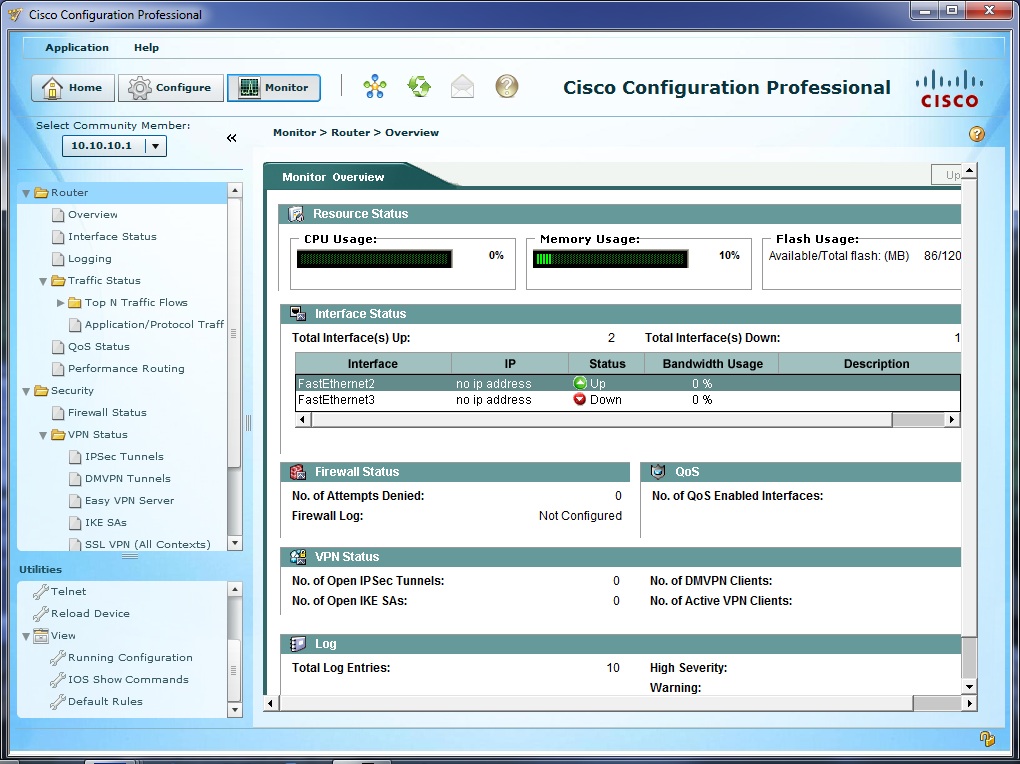1020x764 pixels.
Task: Click the yellow help icon near breadcrumb
Action: (x=976, y=134)
